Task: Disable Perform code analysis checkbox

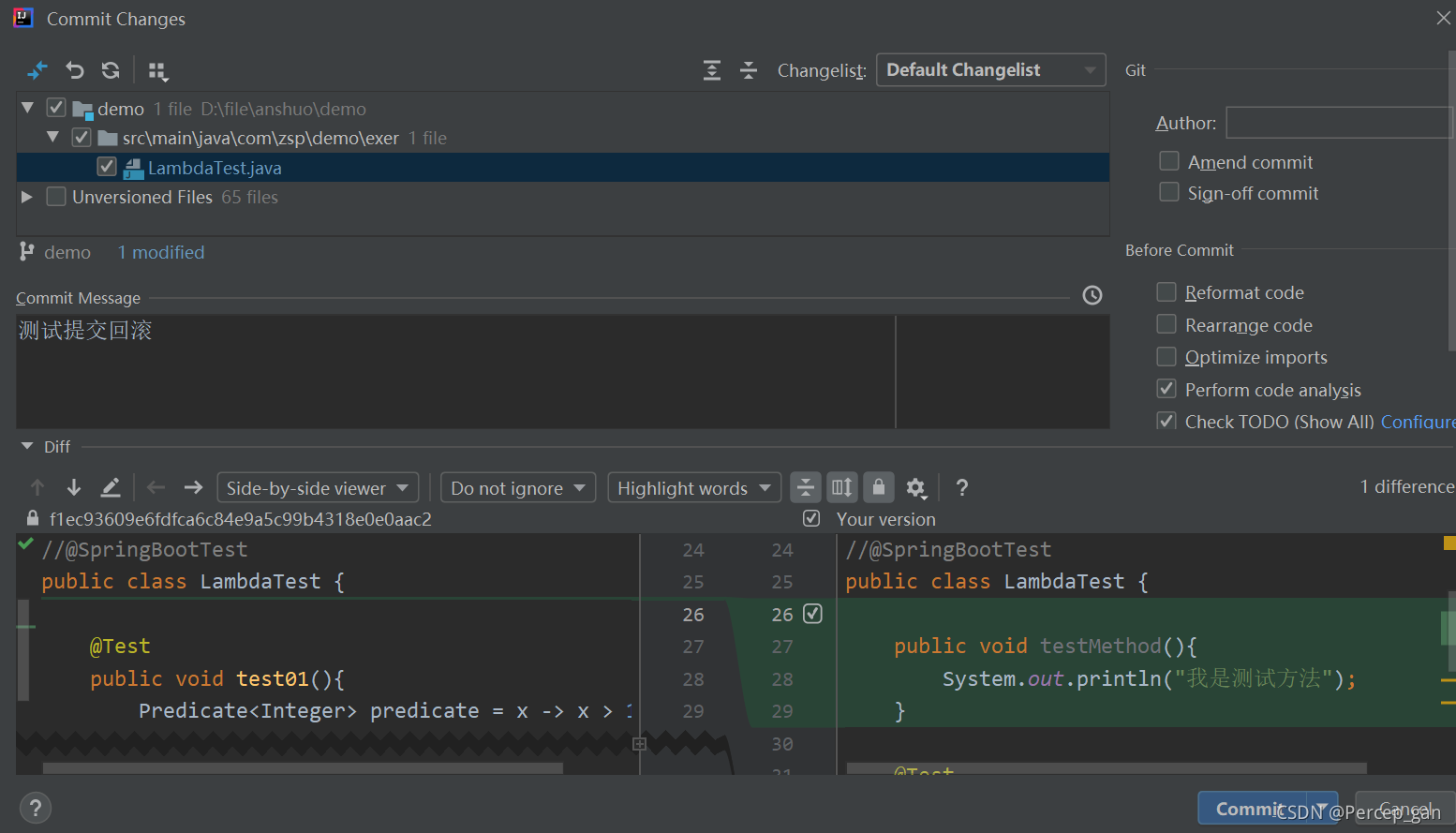Action: 1166,389
